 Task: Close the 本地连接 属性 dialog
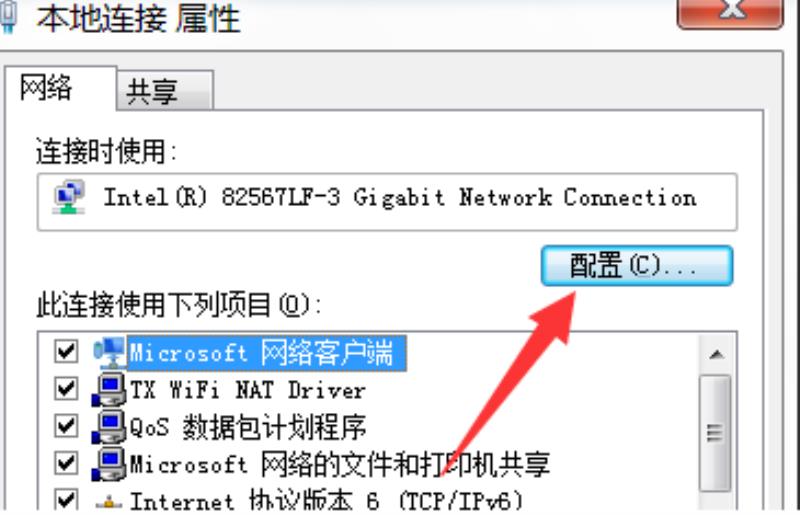coord(731,11)
